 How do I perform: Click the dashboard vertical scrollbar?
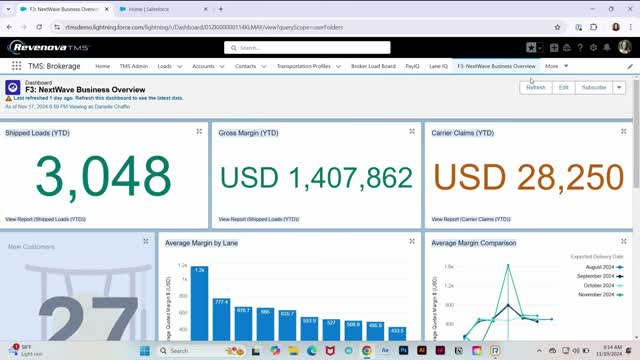[636, 135]
